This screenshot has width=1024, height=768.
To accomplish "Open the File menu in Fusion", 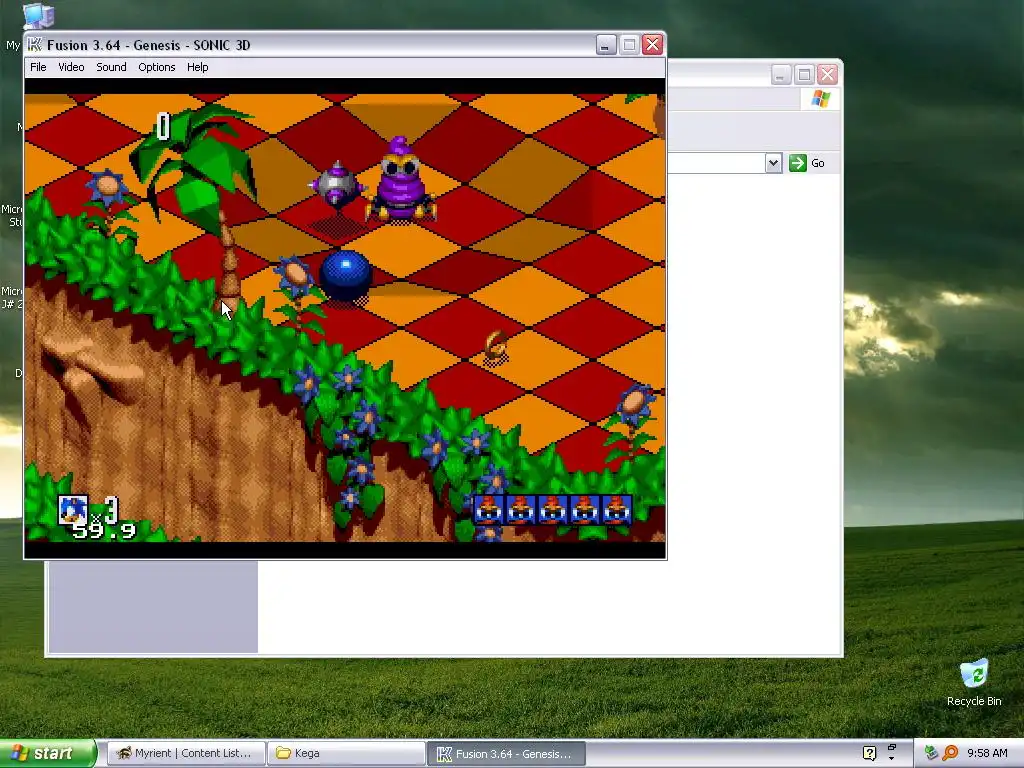I will click(x=38, y=67).
